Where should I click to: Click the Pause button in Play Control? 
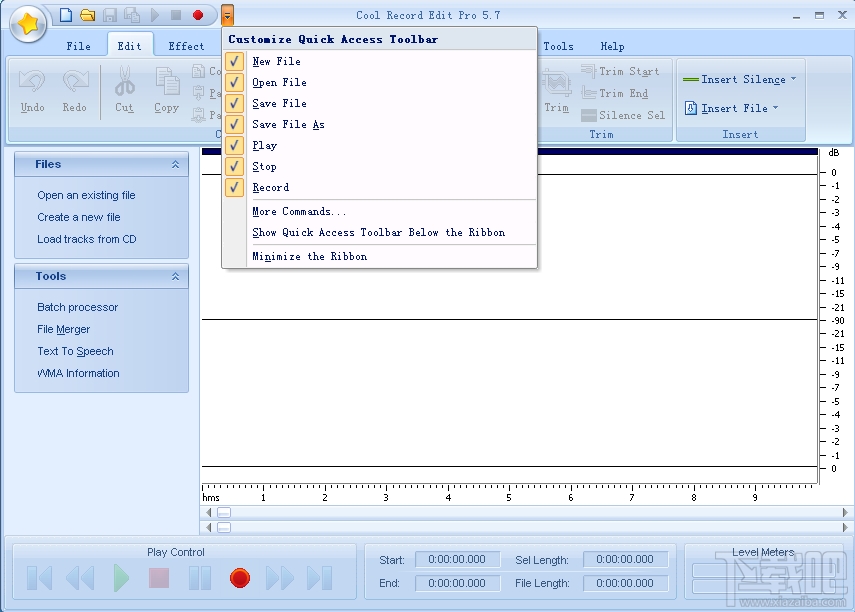[x=200, y=578]
